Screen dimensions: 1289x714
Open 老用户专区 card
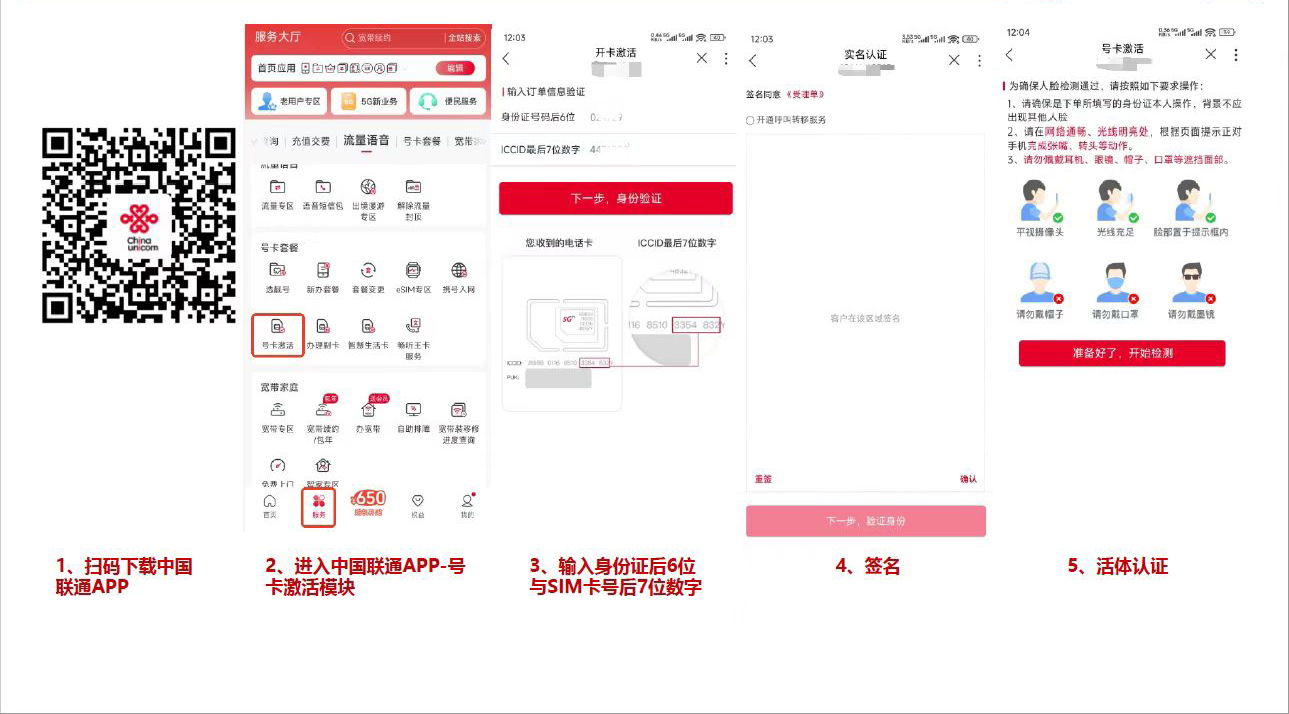point(289,101)
